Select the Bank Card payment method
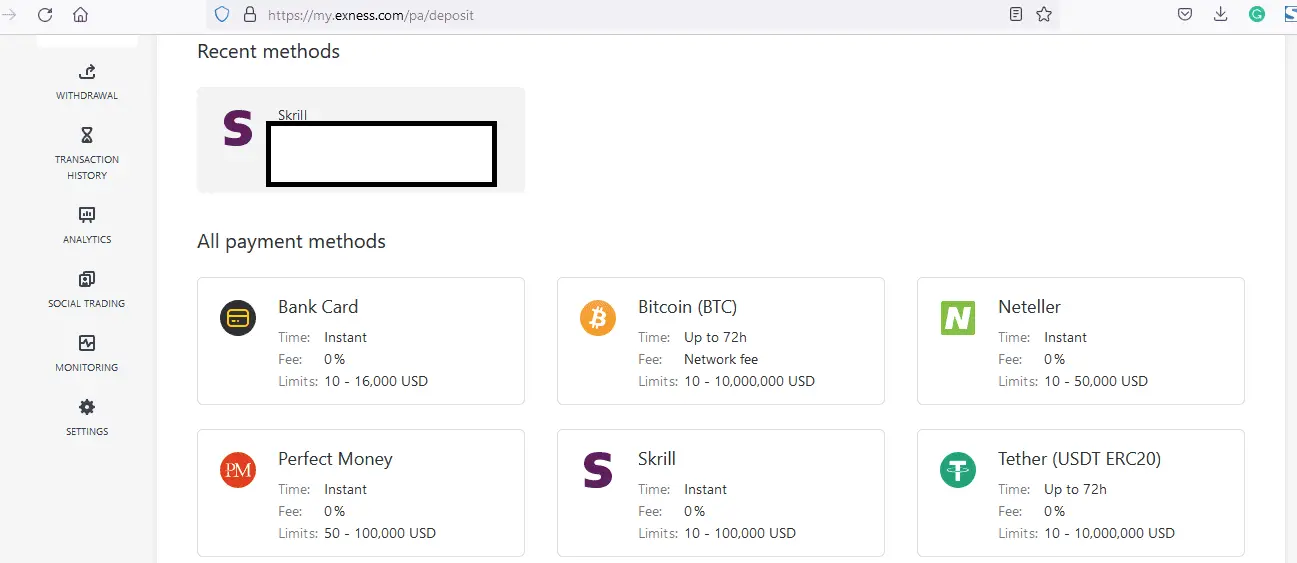The height and width of the screenshot is (563, 1297). tap(360, 341)
